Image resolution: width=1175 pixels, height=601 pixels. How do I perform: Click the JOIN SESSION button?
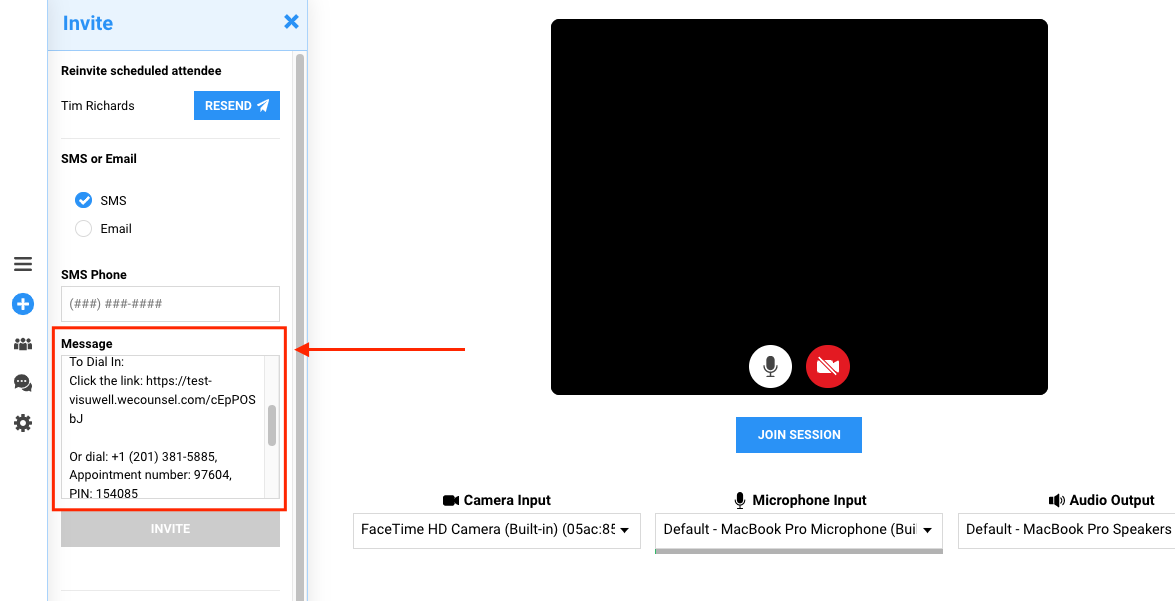click(x=799, y=435)
